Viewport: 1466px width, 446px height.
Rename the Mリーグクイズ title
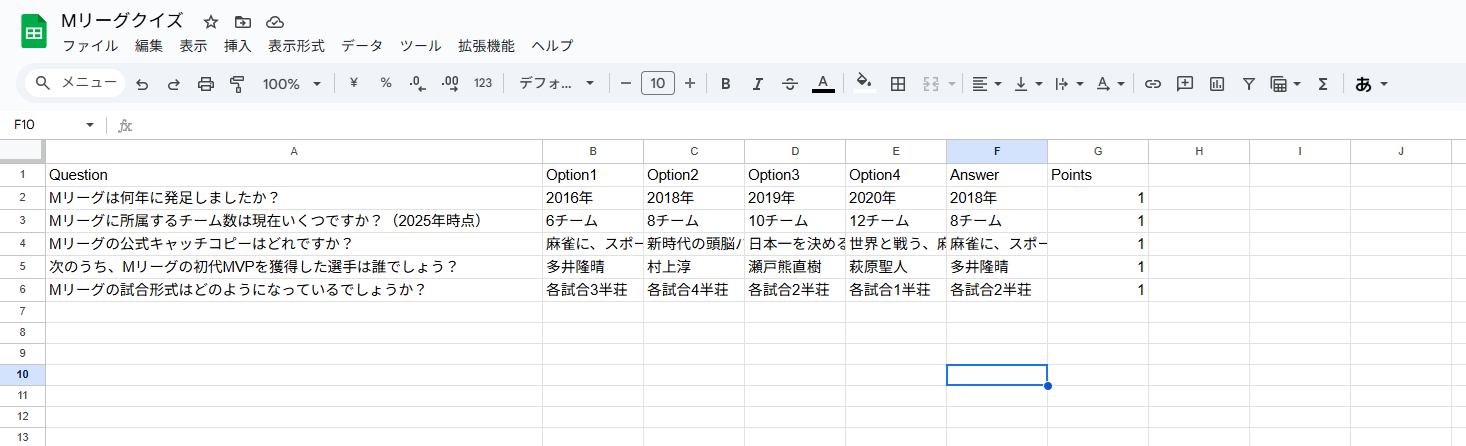point(122,21)
